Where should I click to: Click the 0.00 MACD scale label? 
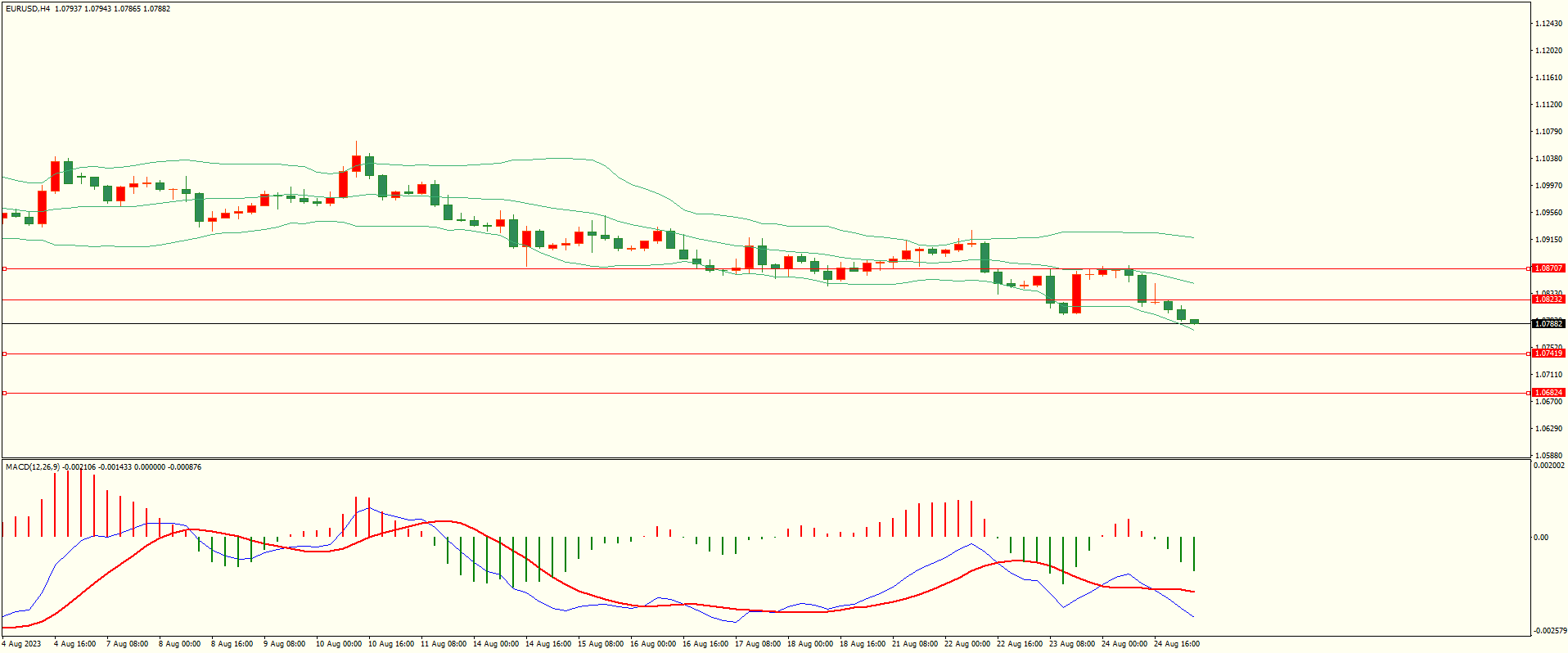tap(1540, 538)
